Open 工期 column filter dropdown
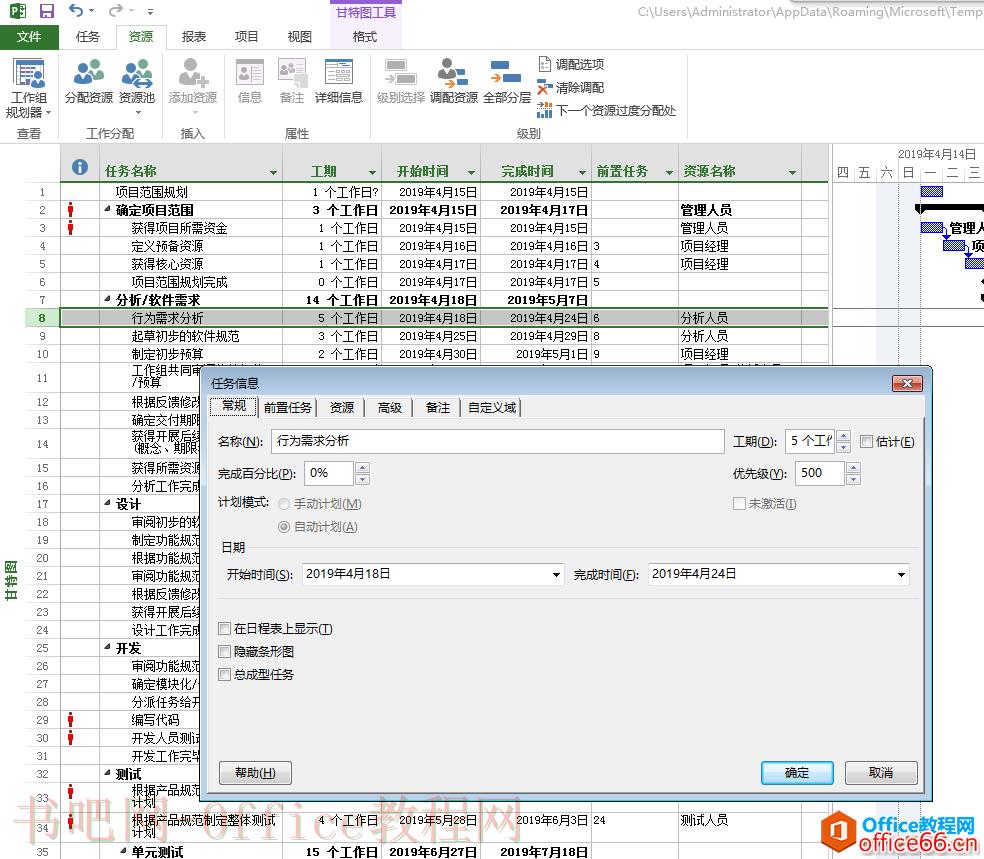The image size is (984, 859). [x=372, y=172]
